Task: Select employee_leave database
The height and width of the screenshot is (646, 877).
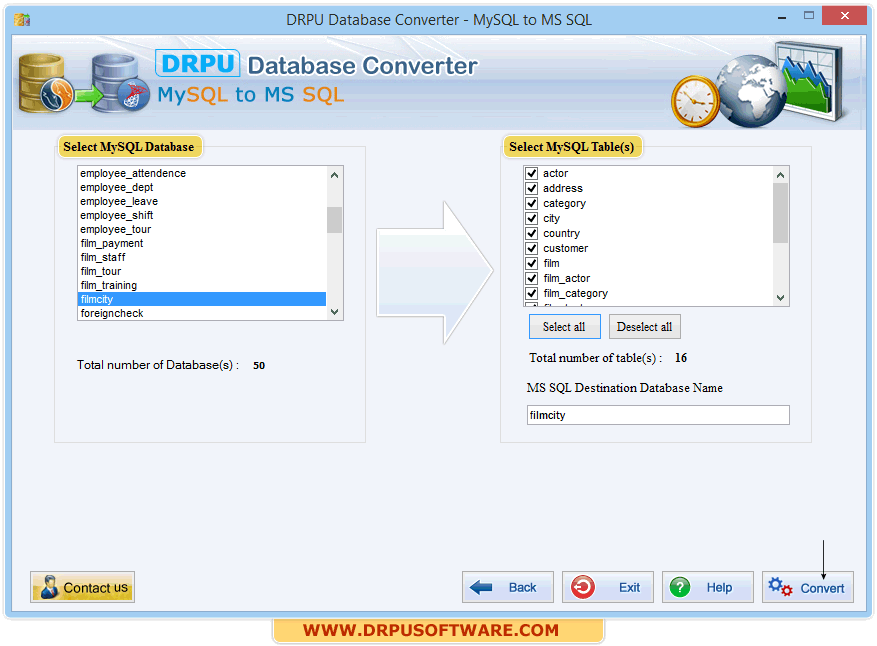Action: [x=202, y=201]
